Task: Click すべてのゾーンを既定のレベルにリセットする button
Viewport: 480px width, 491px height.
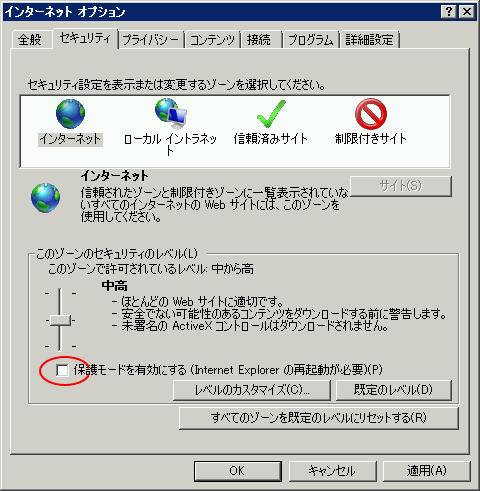Action: click(x=319, y=418)
